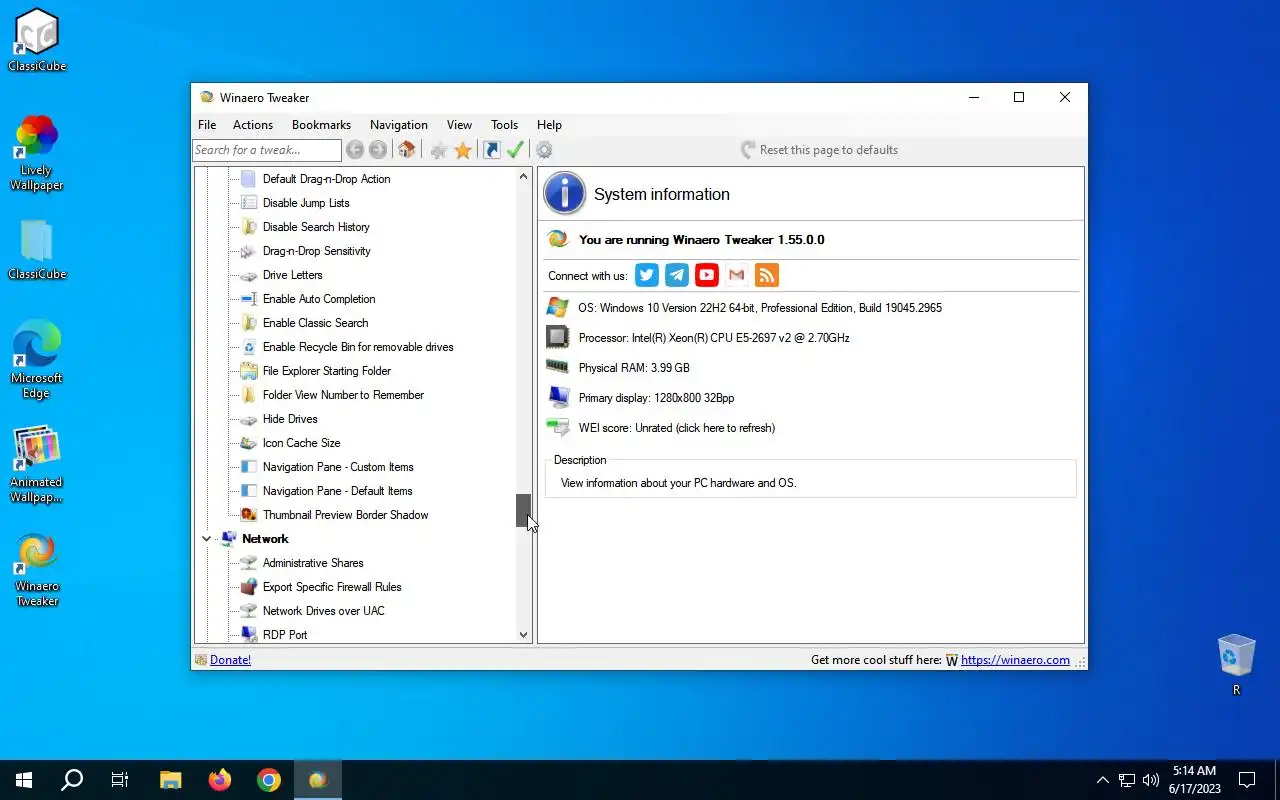
Task: Open Winaero YouTube icon
Action: (x=707, y=275)
